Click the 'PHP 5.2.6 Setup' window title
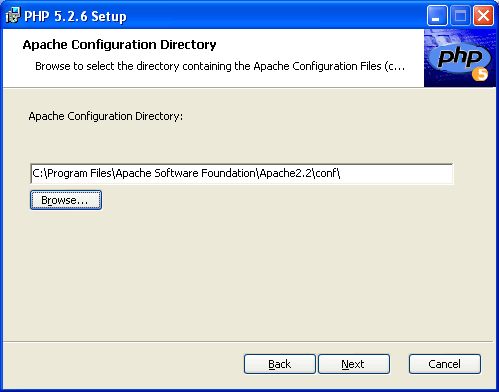The width and height of the screenshot is (499, 392). pos(75,16)
